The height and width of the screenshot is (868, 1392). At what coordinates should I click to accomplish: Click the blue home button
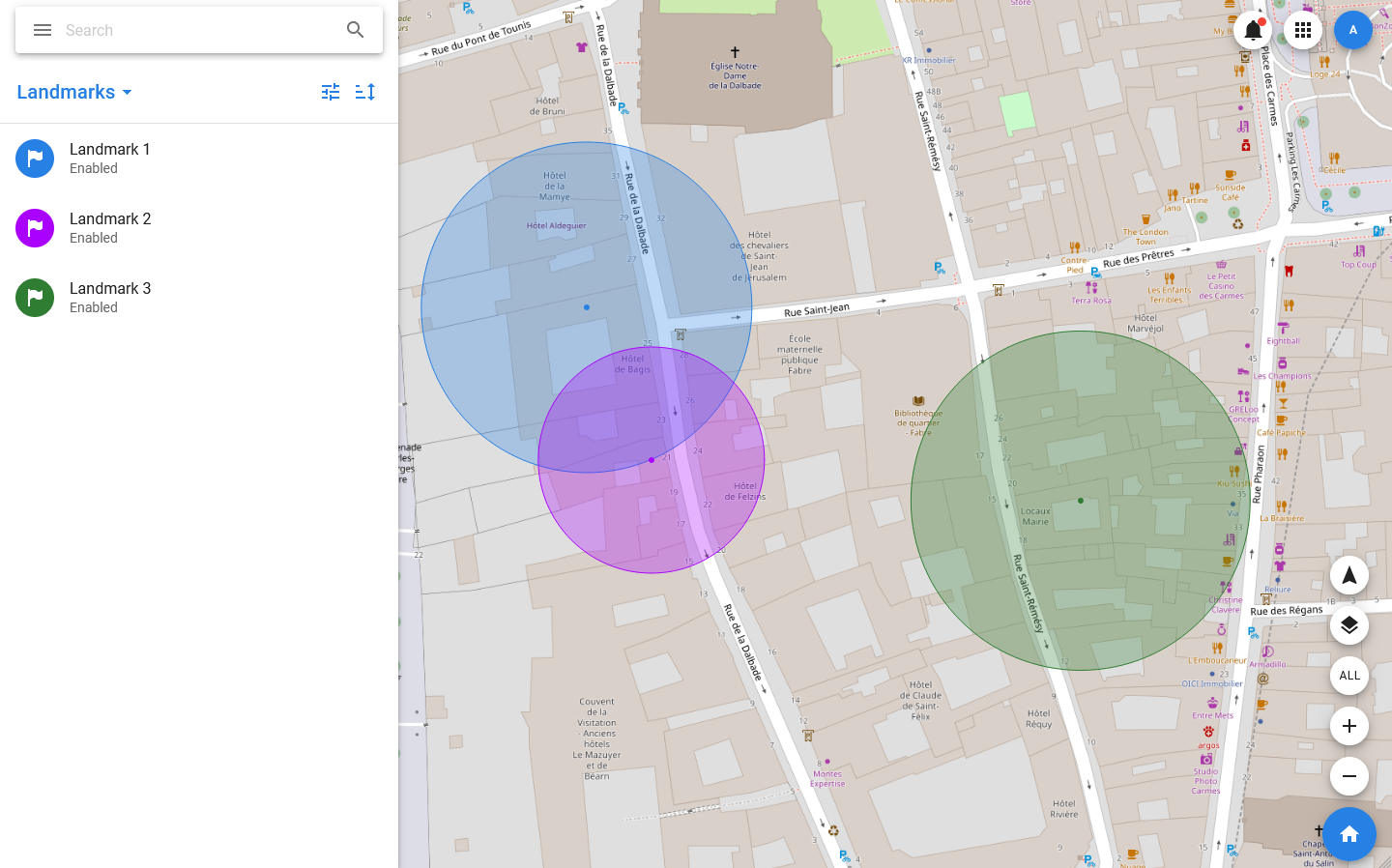point(1348,834)
